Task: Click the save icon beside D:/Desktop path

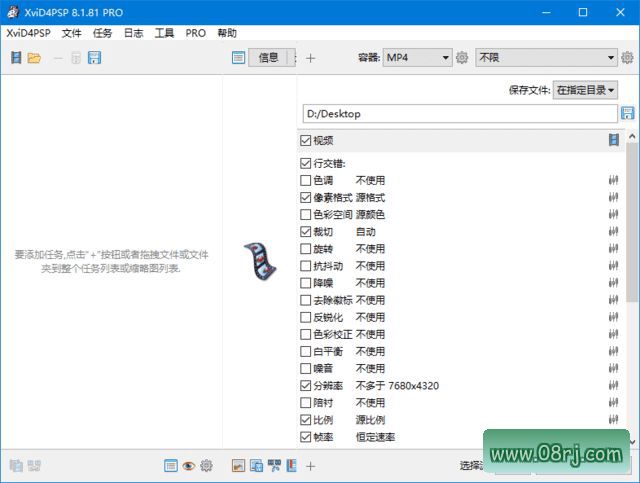Action: pos(627,113)
